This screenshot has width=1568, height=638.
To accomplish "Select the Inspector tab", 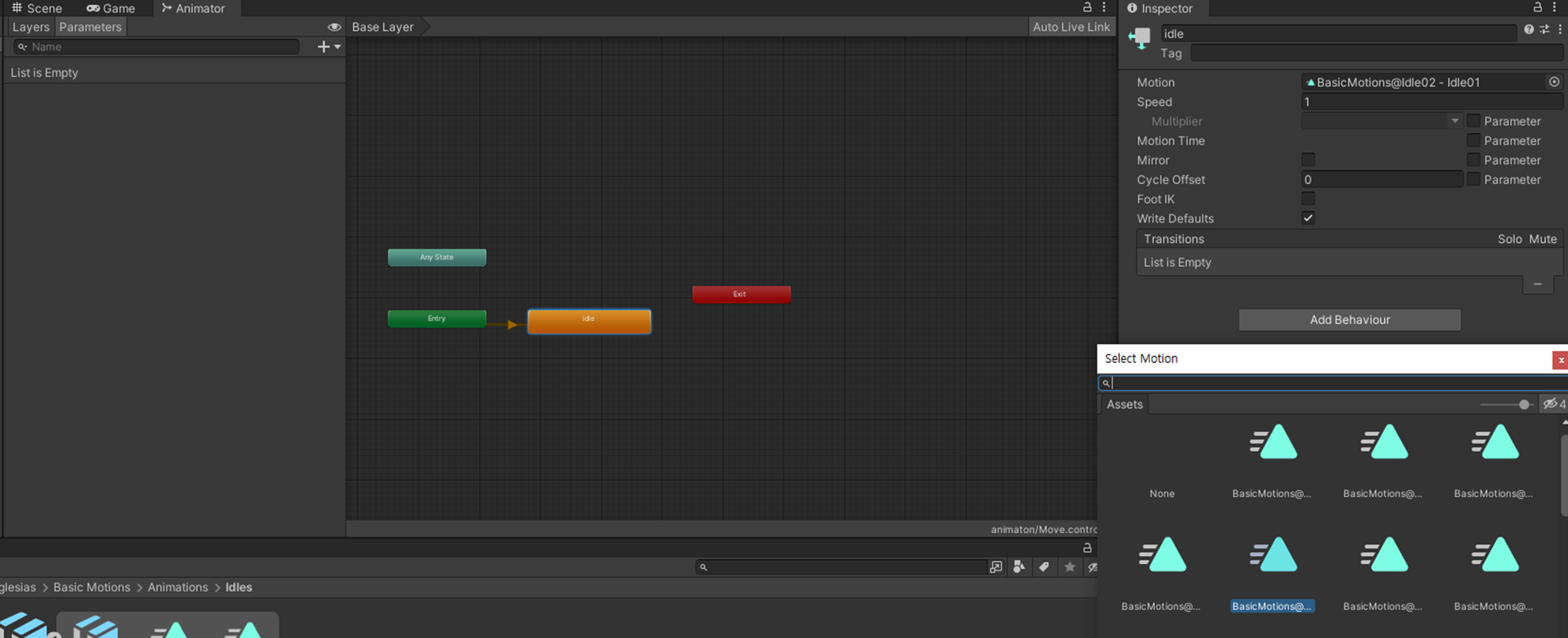I will tap(1161, 8).
